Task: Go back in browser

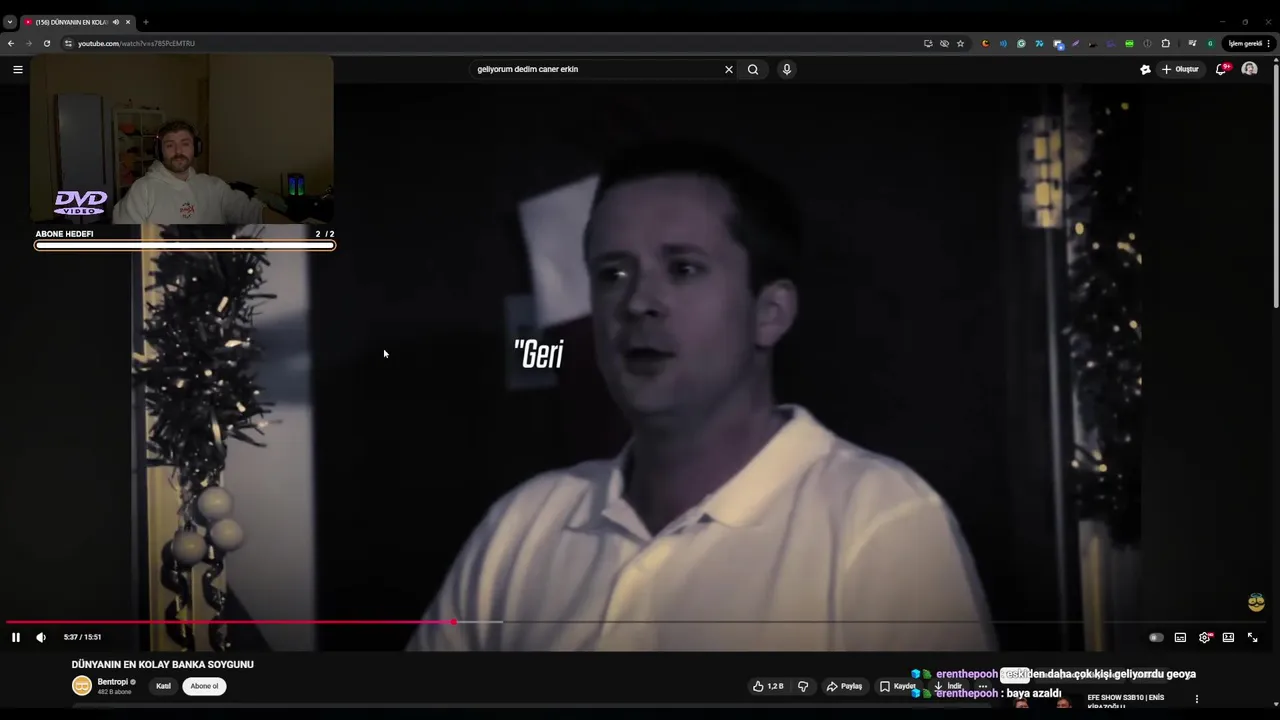Action: 11,43
